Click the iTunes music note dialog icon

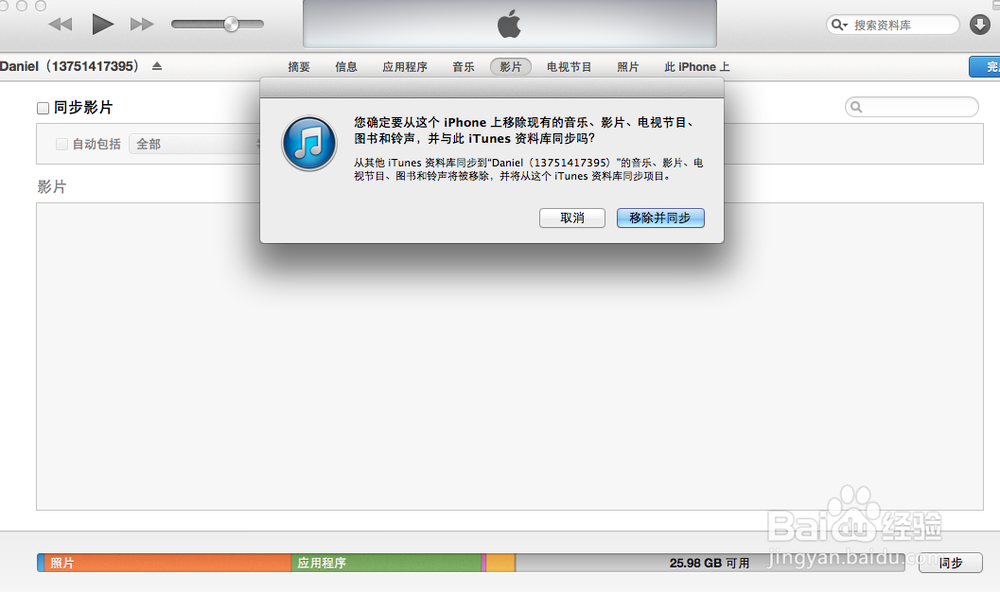[x=309, y=143]
